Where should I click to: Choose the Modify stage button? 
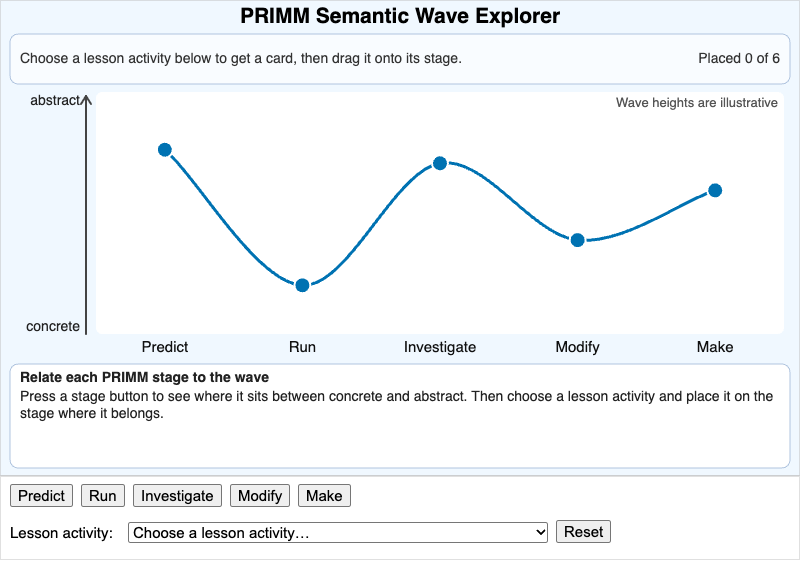pos(260,496)
